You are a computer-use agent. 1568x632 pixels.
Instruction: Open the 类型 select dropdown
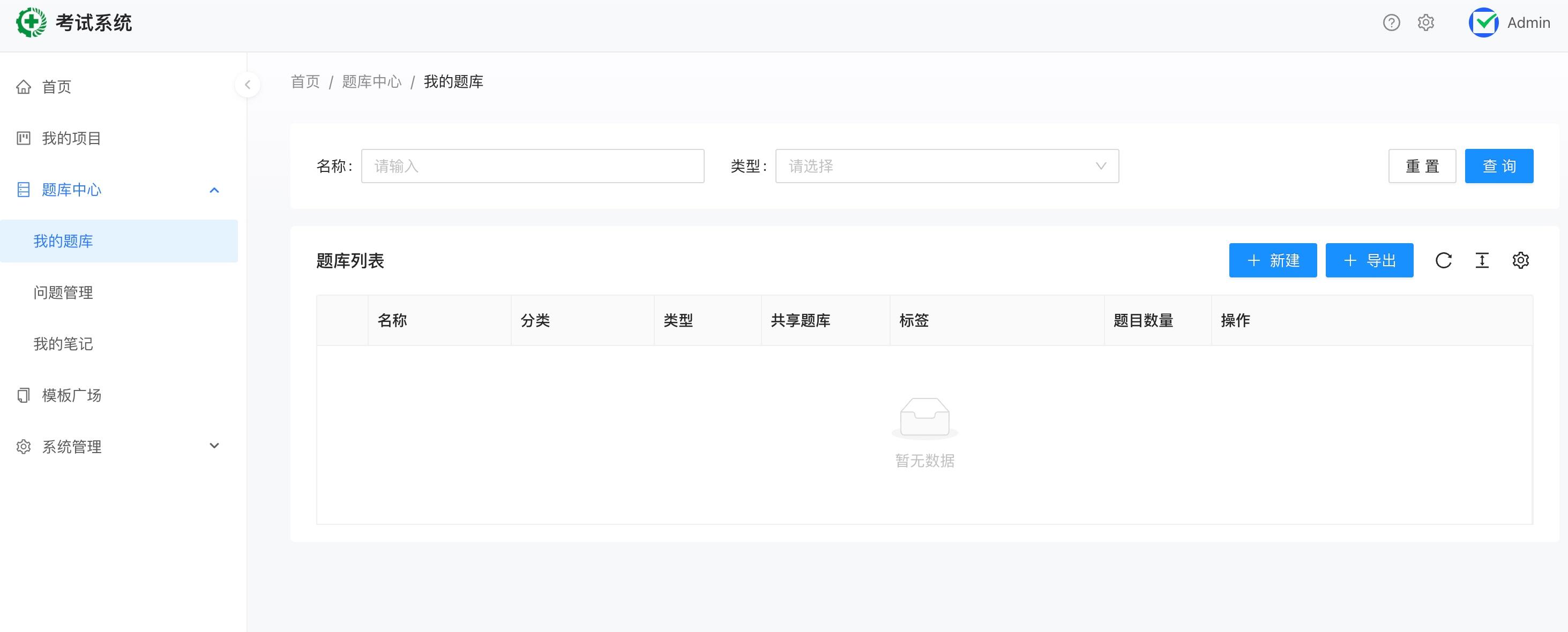coord(947,166)
